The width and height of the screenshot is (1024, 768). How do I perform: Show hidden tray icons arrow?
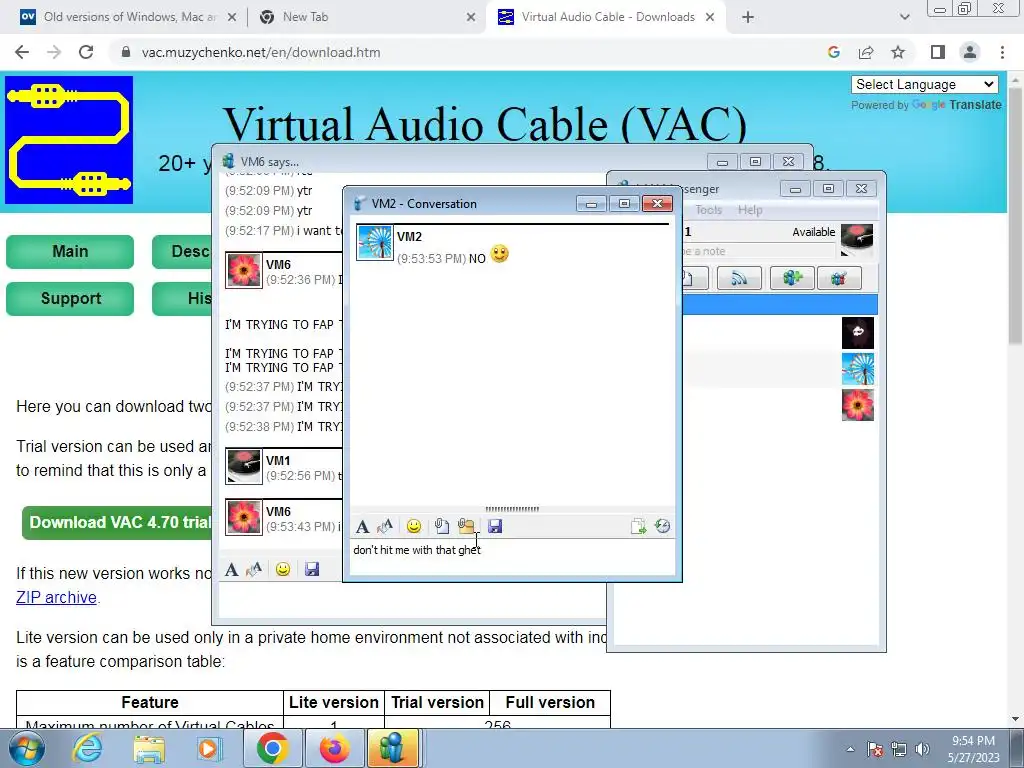(x=850, y=749)
